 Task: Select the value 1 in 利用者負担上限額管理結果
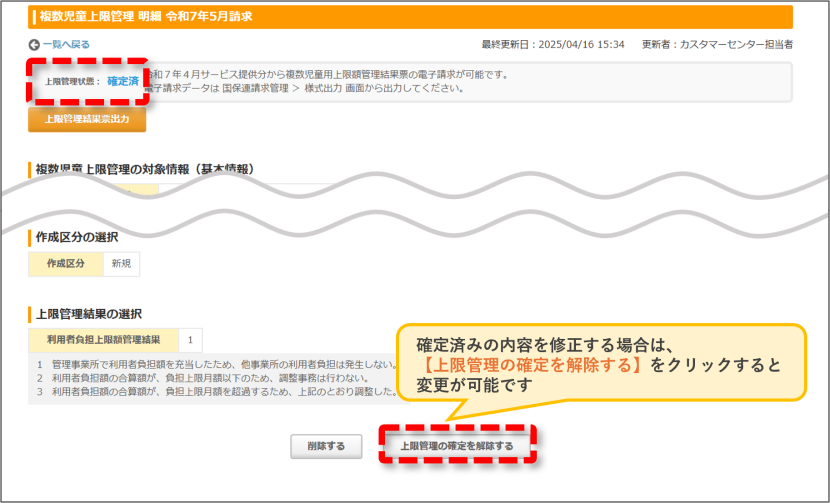tap(190, 340)
